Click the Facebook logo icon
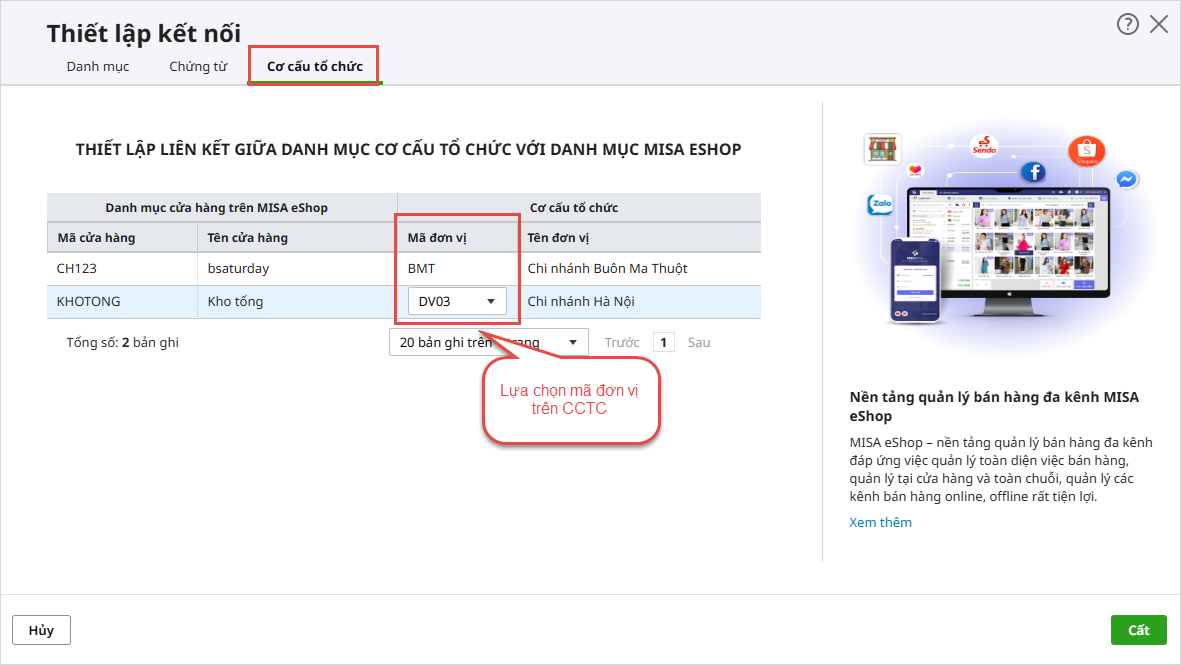This screenshot has width=1181, height=665. (x=1035, y=170)
